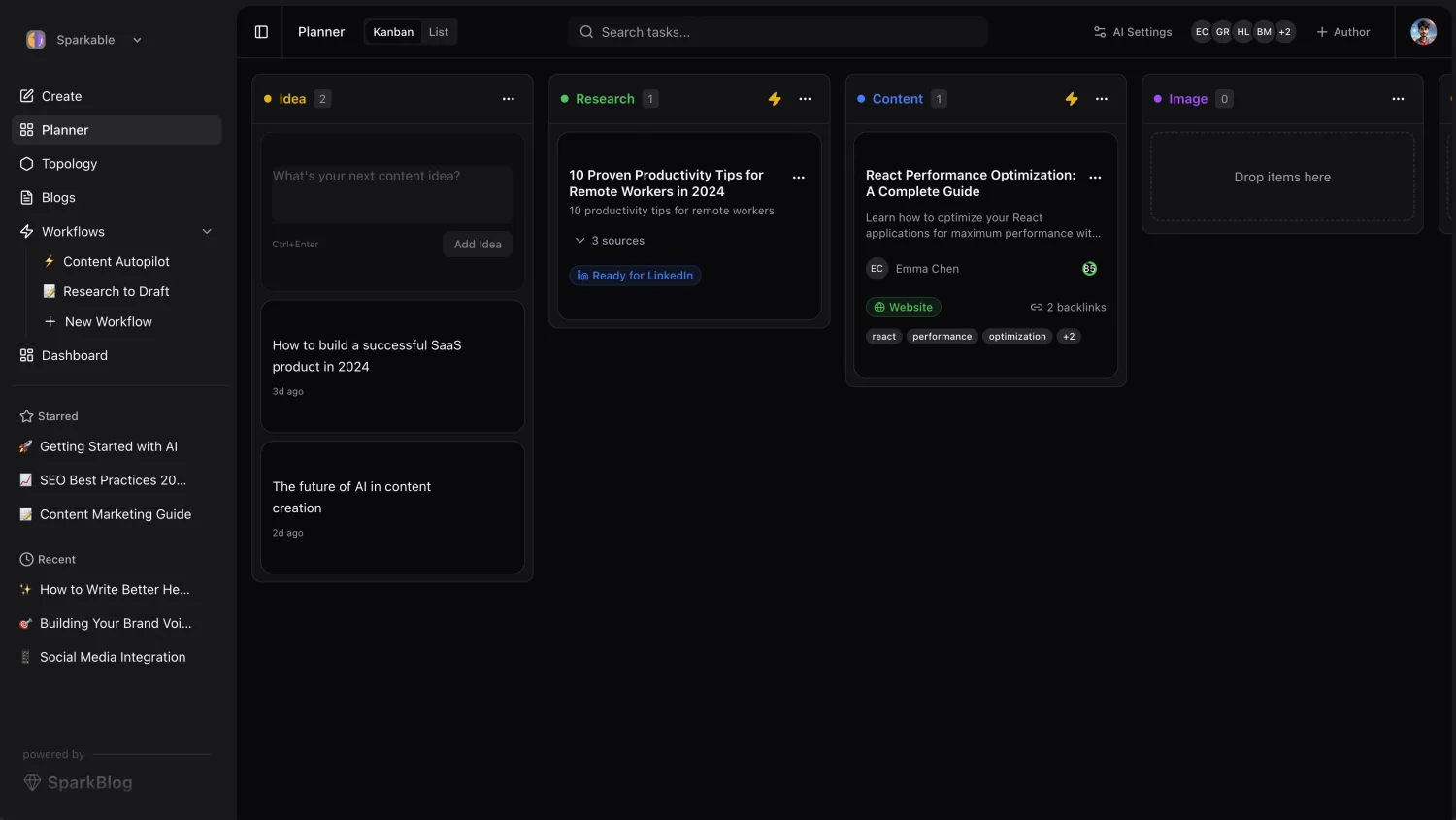
Task: Open the React Performance card menu
Action: [1096, 178]
